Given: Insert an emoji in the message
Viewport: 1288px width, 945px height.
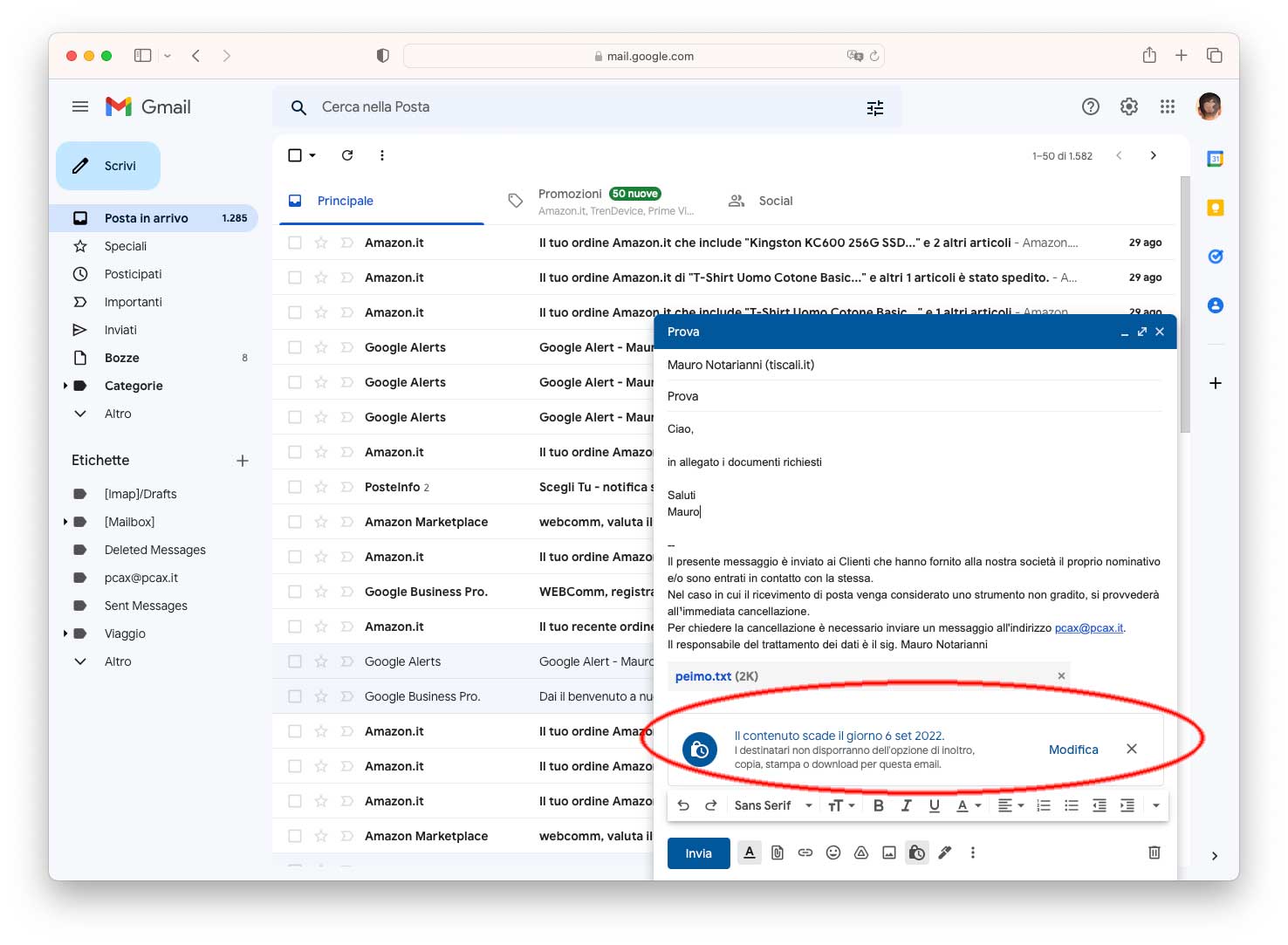Looking at the screenshot, I should click(x=833, y=853).
